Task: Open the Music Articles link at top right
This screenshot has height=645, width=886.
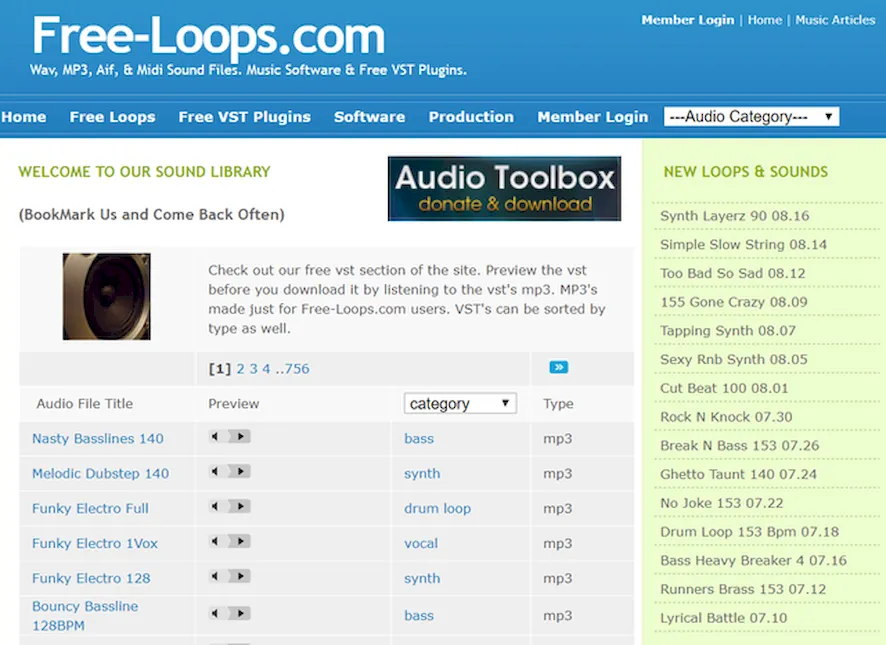Action: click(x=835, y=20)
